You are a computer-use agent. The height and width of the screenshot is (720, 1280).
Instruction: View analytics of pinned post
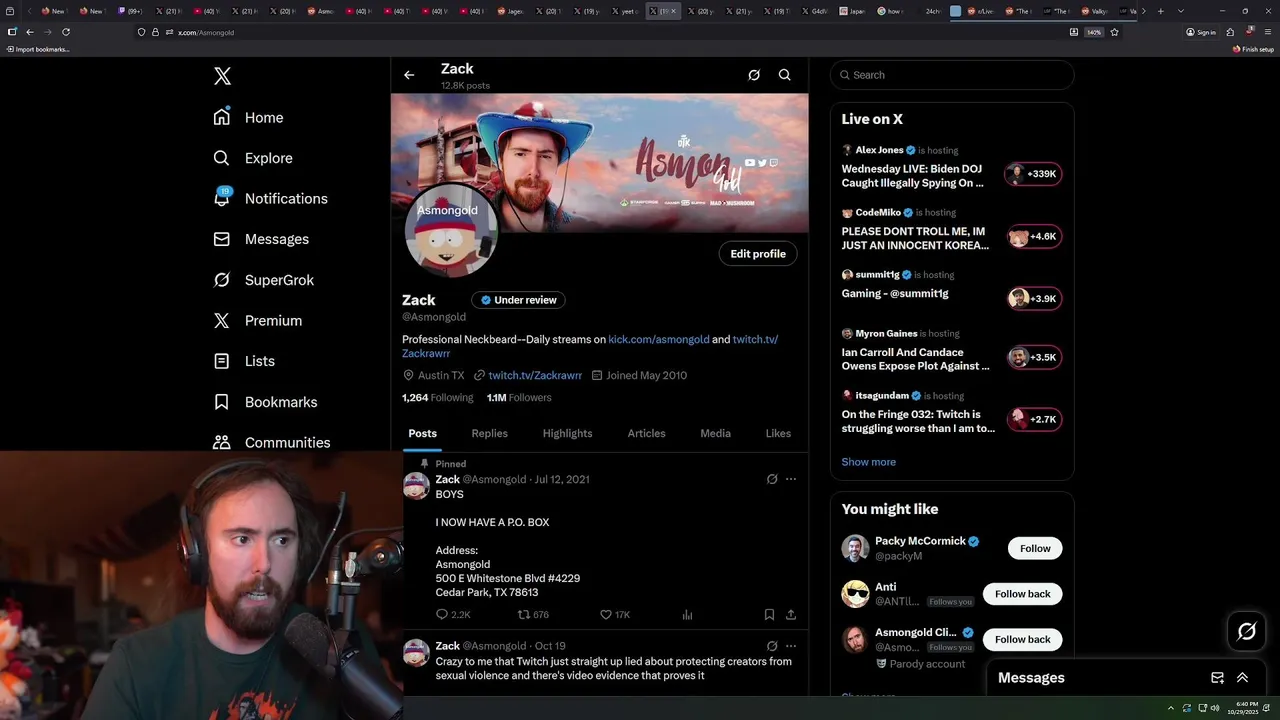tap(687, 615)
